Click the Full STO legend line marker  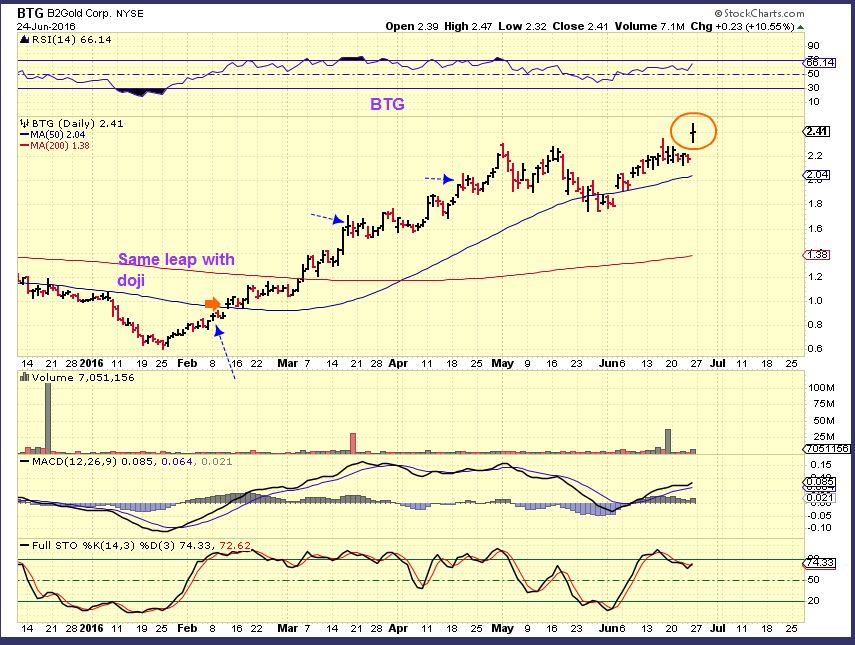coord(25,545)
